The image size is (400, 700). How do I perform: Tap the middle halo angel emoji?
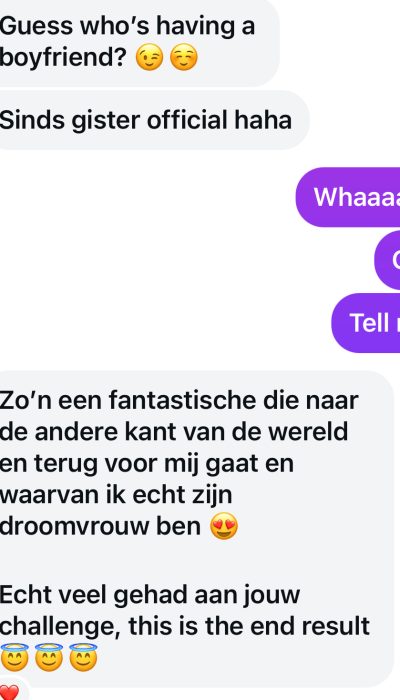[49, 658]
